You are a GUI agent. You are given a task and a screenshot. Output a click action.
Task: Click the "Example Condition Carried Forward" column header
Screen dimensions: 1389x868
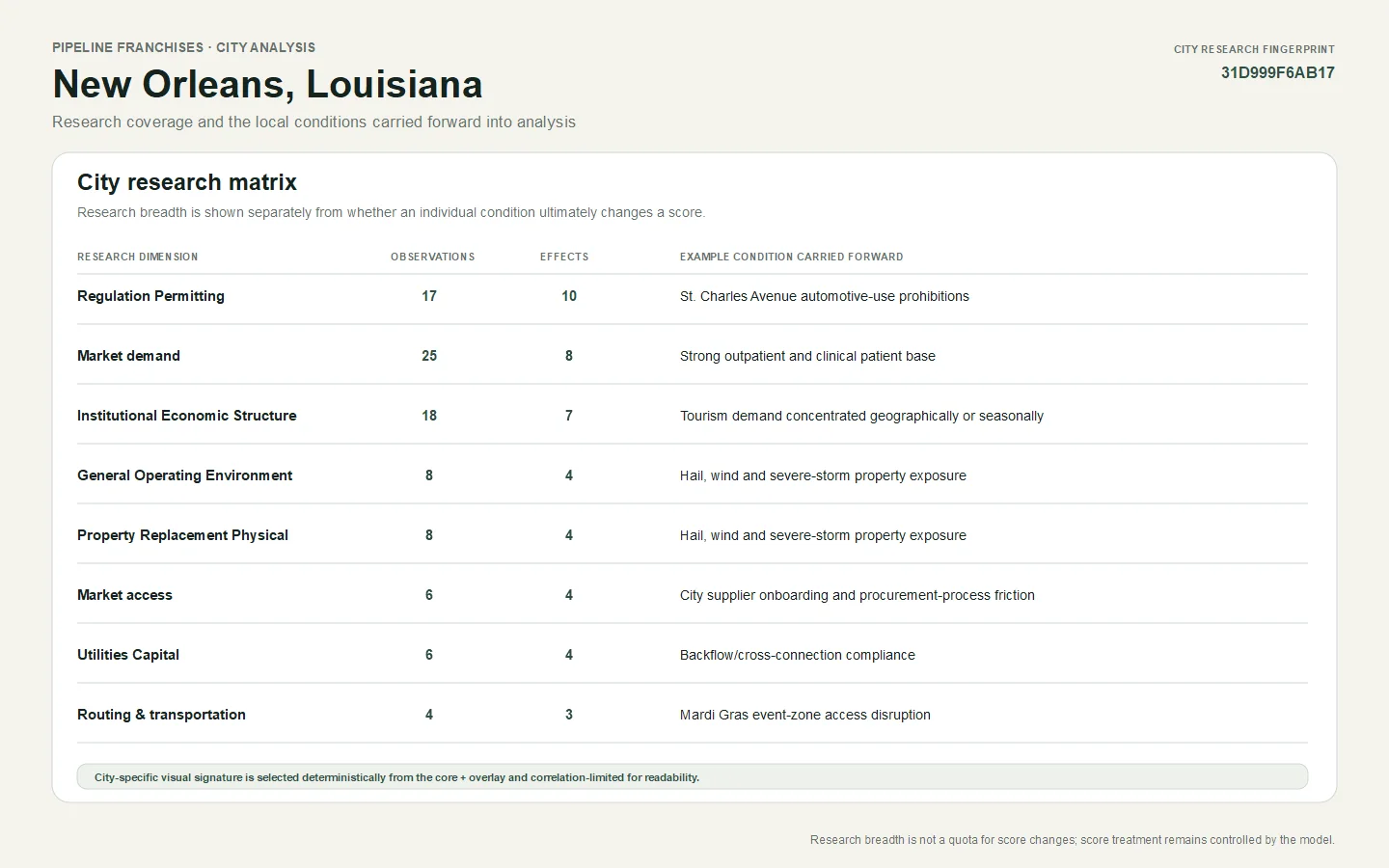pyautogui.click(x=792, y=257)
